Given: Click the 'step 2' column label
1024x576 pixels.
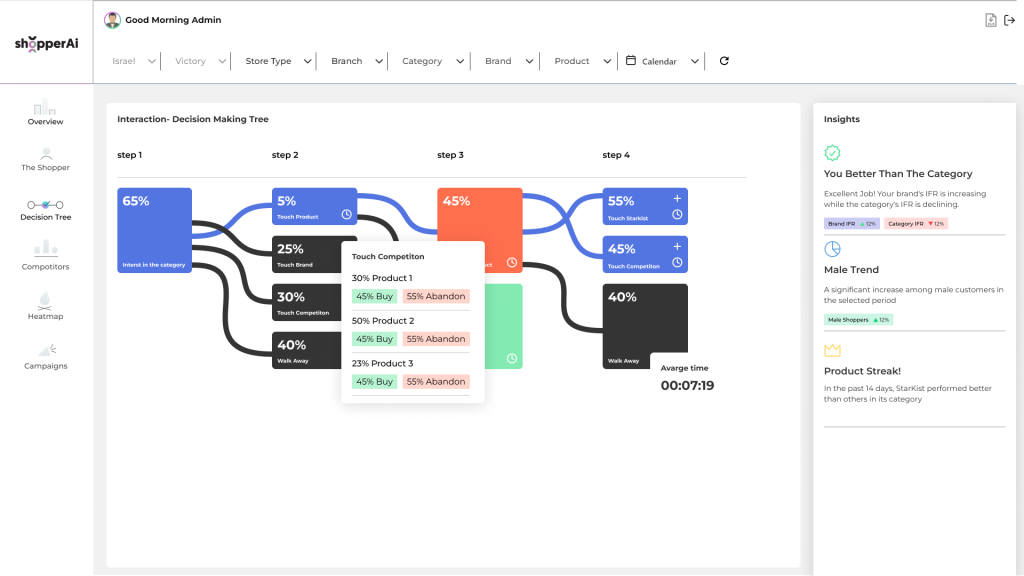Looking at the screenshot, I should click(285, 155).
